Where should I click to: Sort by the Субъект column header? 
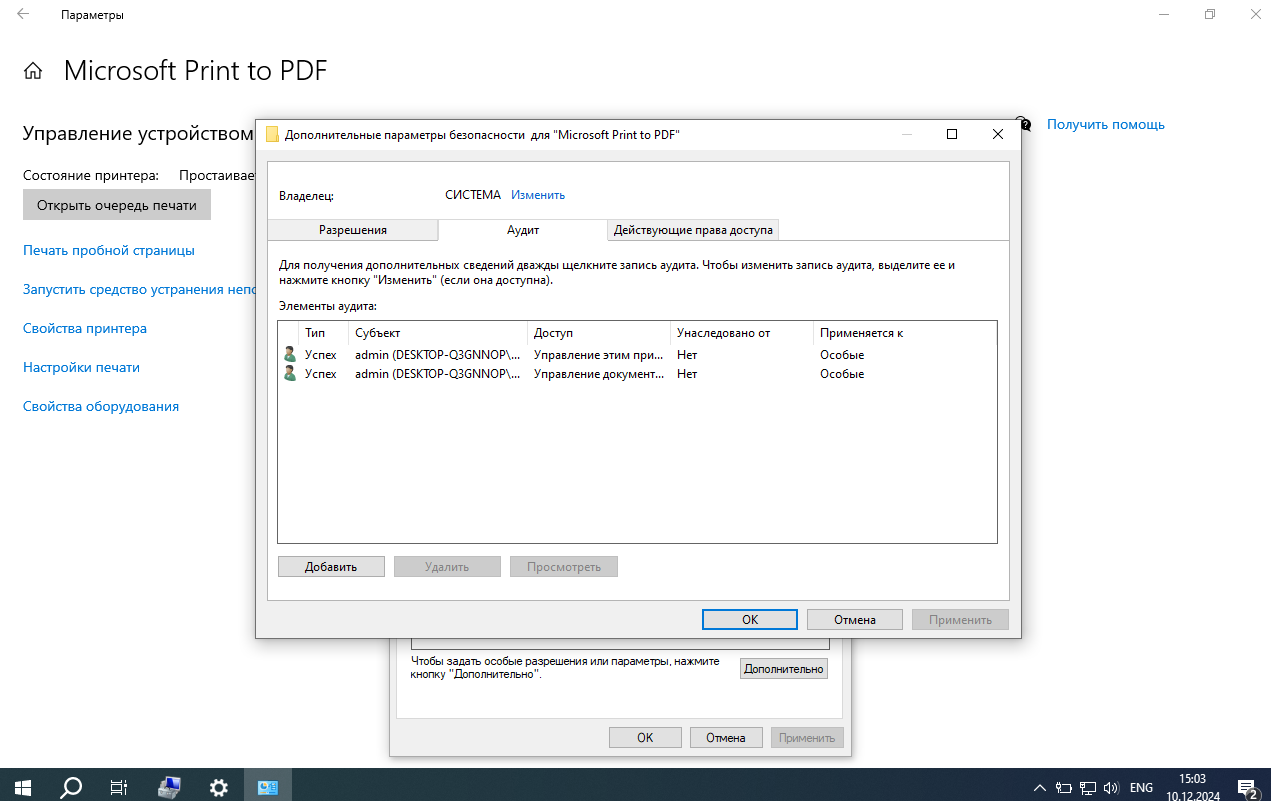click(x=438, y=333)
